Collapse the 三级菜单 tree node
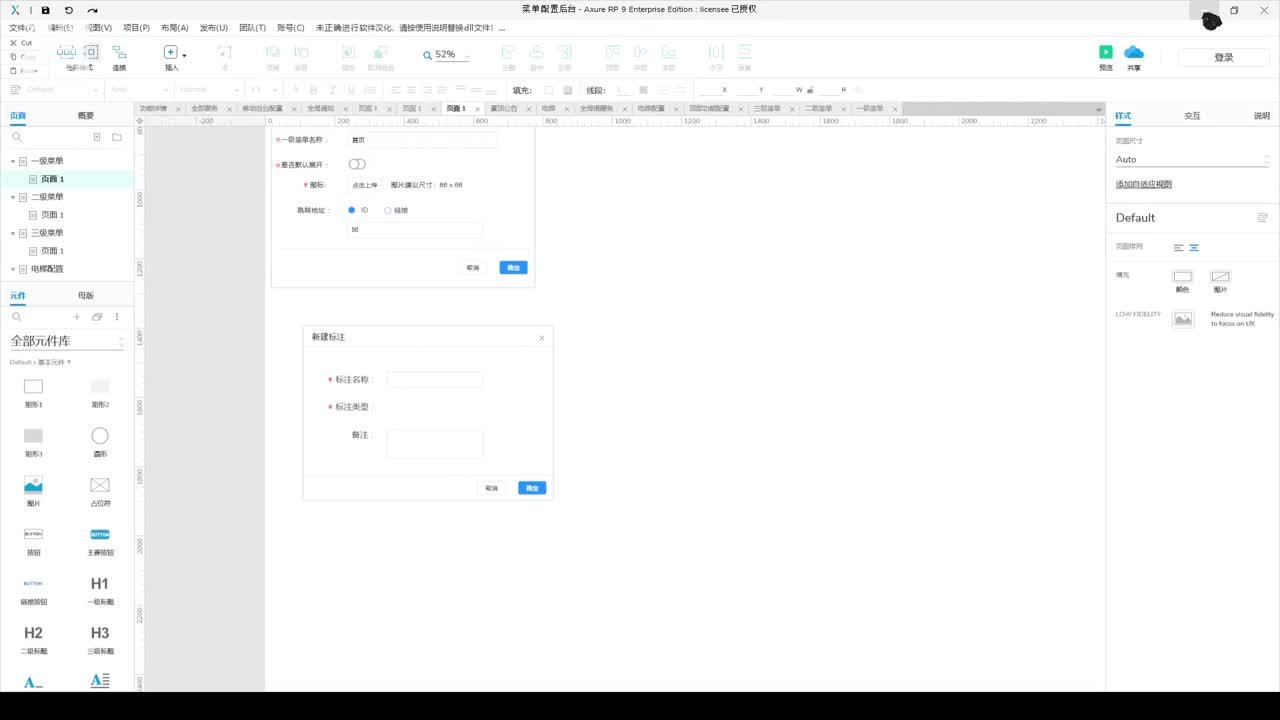This screenshot has width=1280, height=720. click(x=13, y=233)
